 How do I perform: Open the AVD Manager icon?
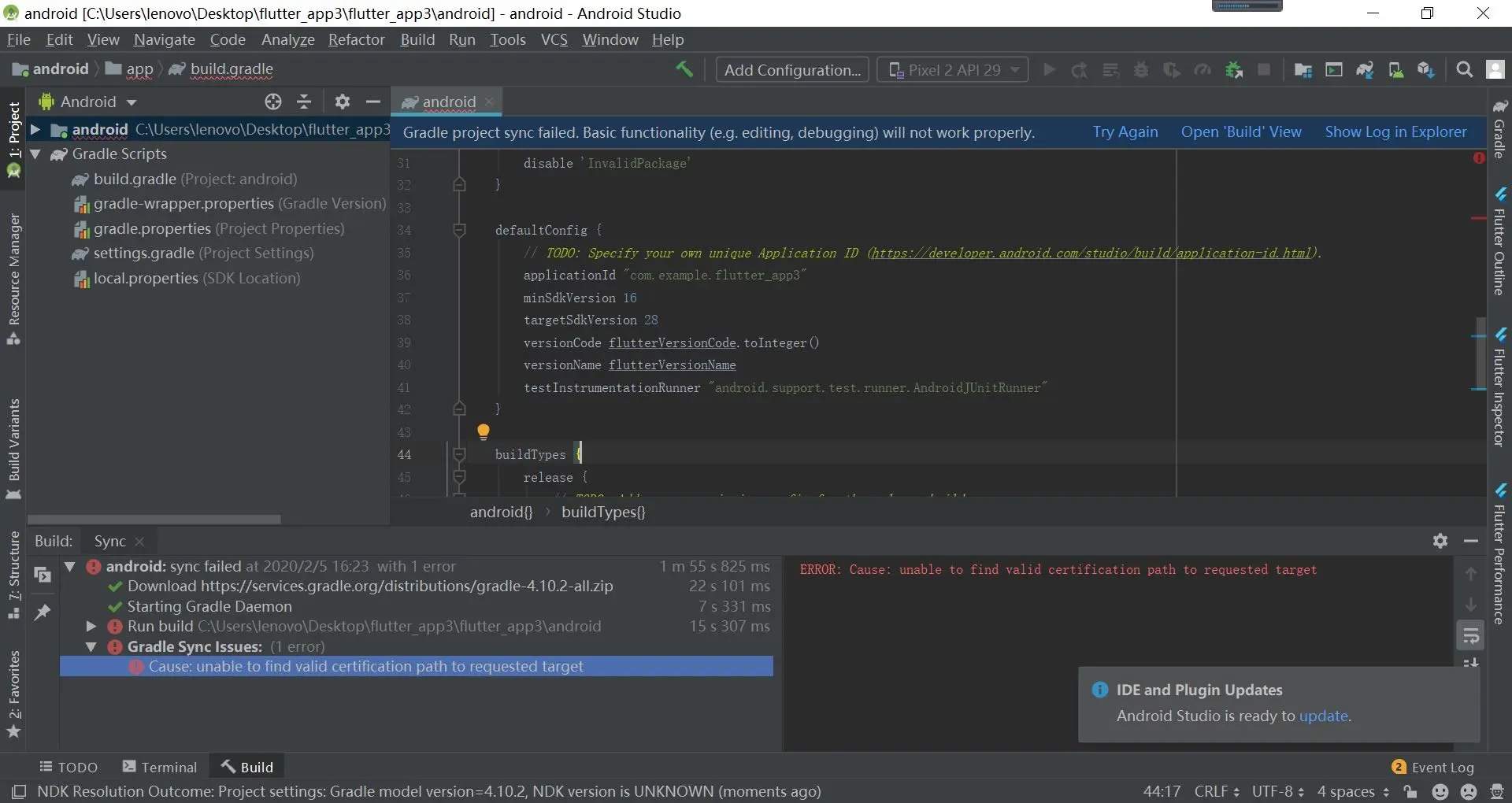point(1395,70)
